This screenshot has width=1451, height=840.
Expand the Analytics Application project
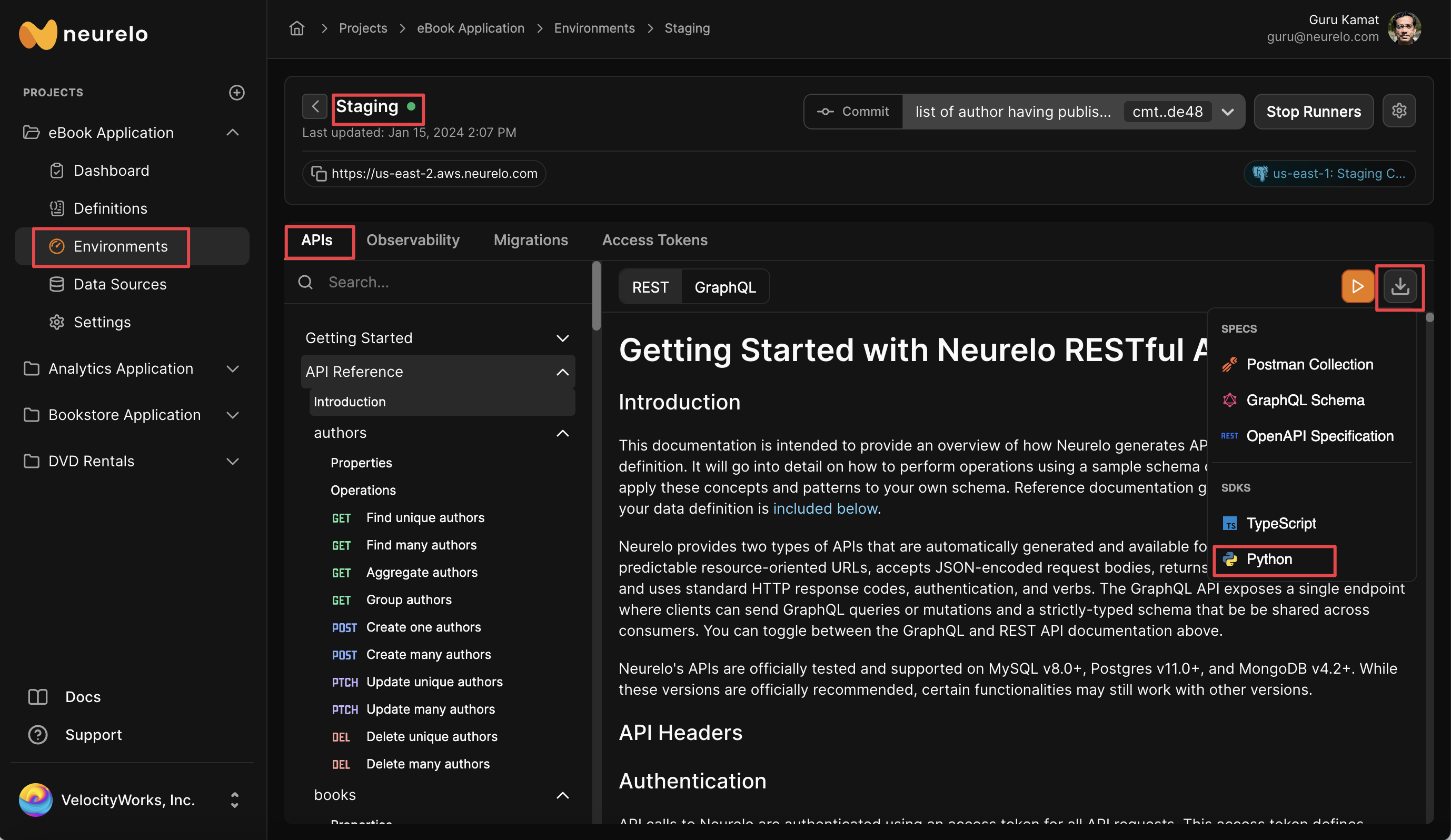click(233, 368)
